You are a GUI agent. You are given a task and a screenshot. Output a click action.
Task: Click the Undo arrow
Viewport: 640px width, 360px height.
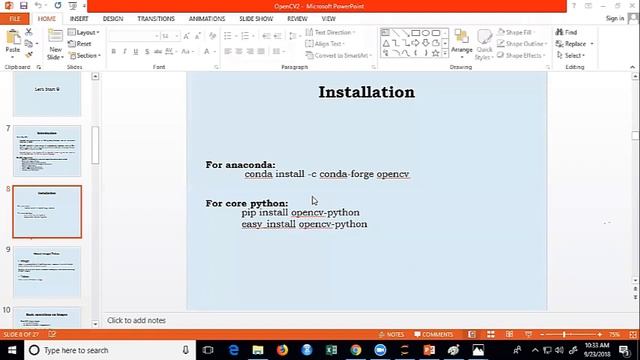tap(38, 6)
